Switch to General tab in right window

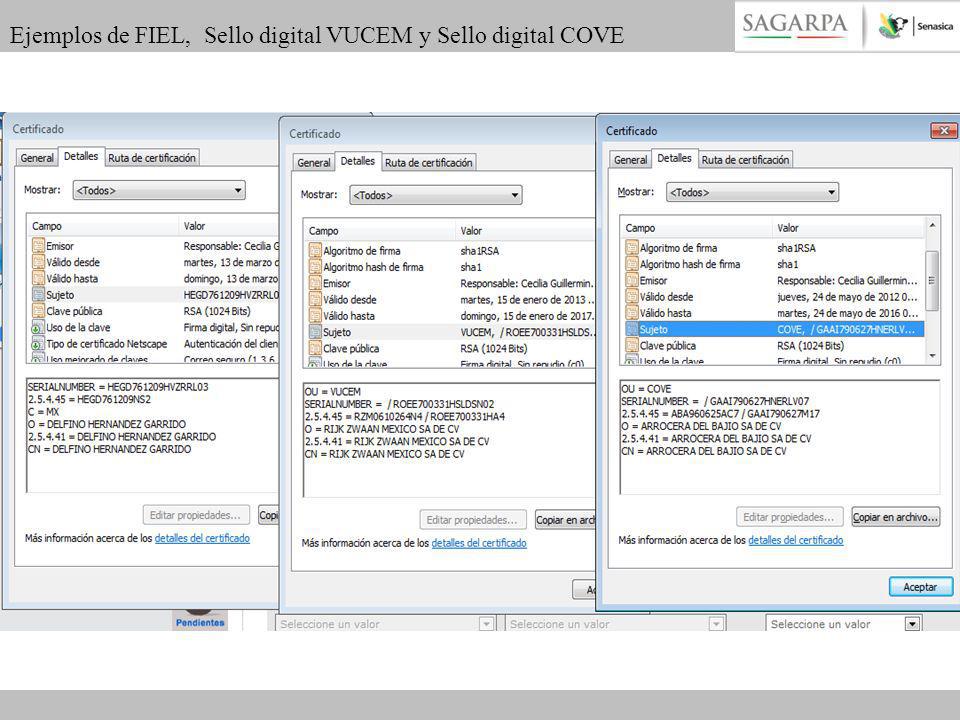click(x=630, y=160)
